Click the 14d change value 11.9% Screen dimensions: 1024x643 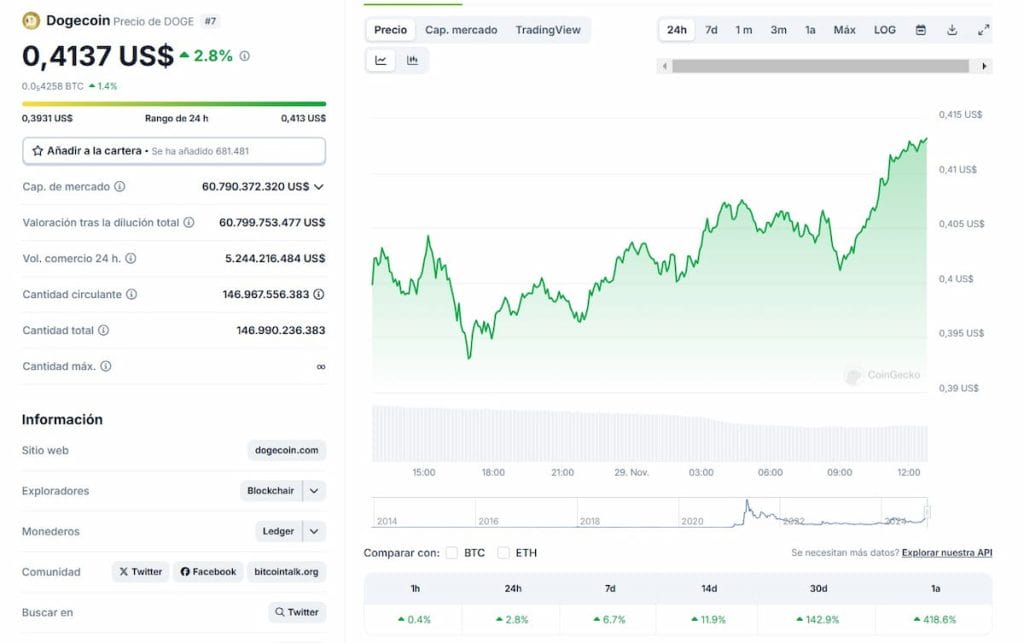[x=708, y=619]
